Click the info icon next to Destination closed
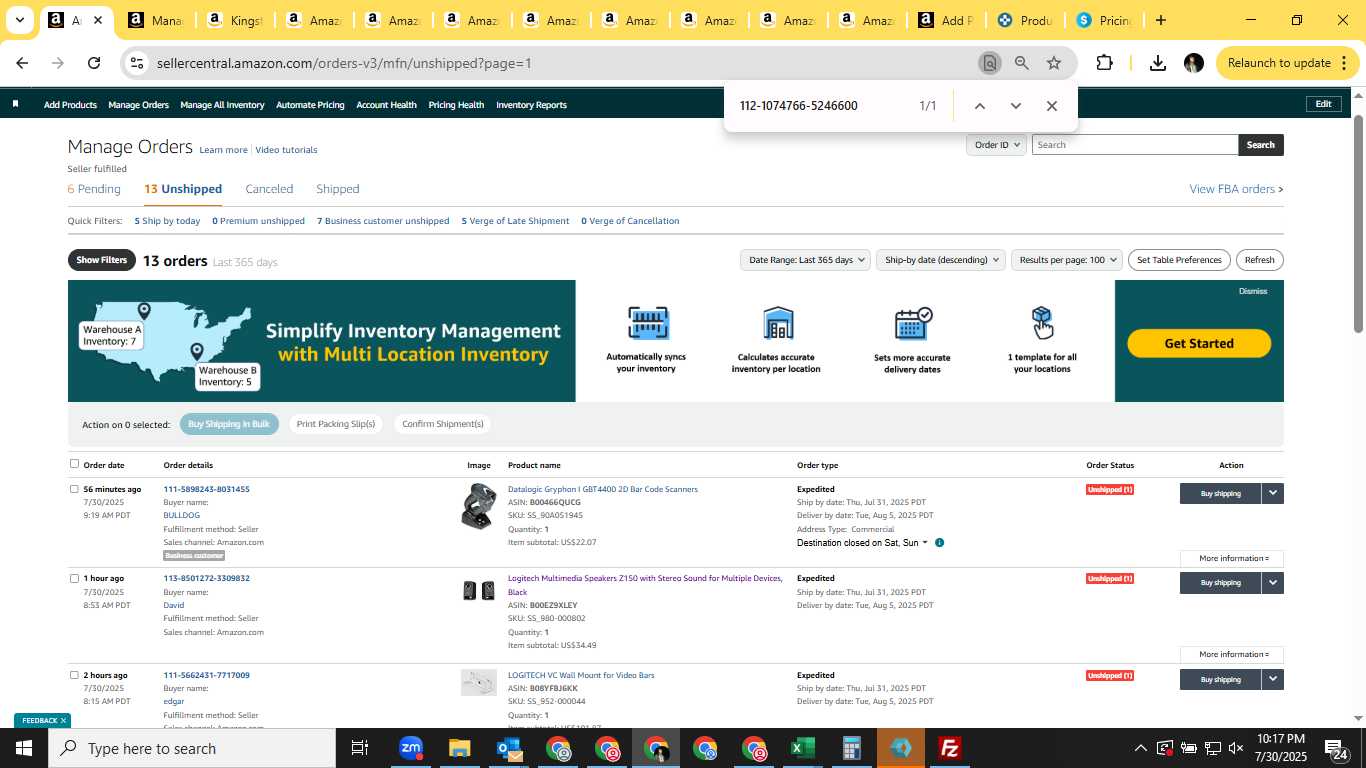 (x=939, y=543)
